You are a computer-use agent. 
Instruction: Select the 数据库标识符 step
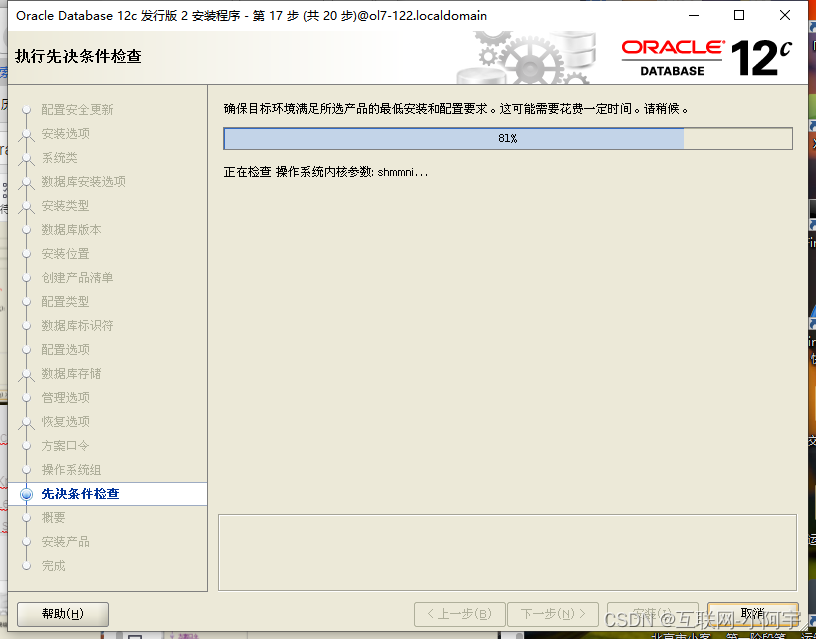pos(77,326)
